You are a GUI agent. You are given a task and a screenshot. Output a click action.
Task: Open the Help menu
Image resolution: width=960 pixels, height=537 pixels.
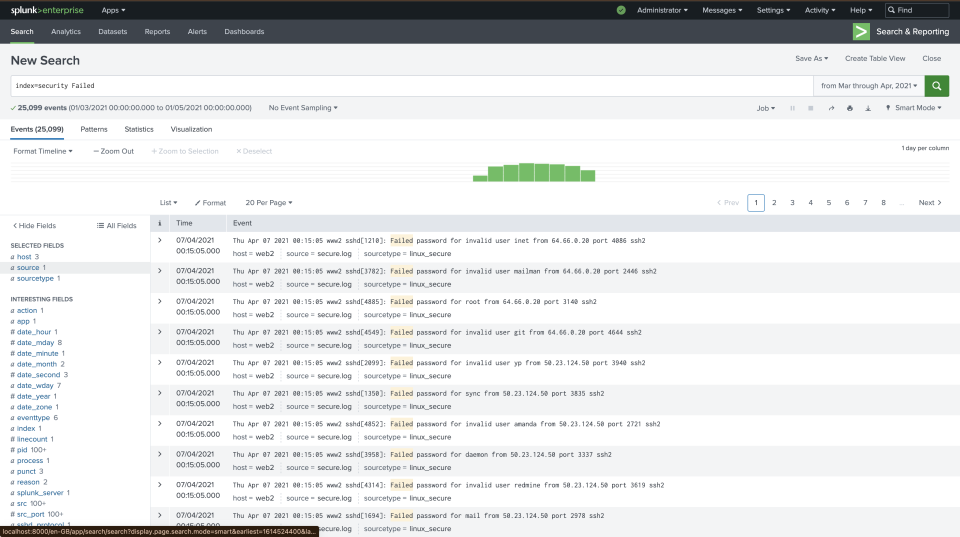tap(861, 10)
